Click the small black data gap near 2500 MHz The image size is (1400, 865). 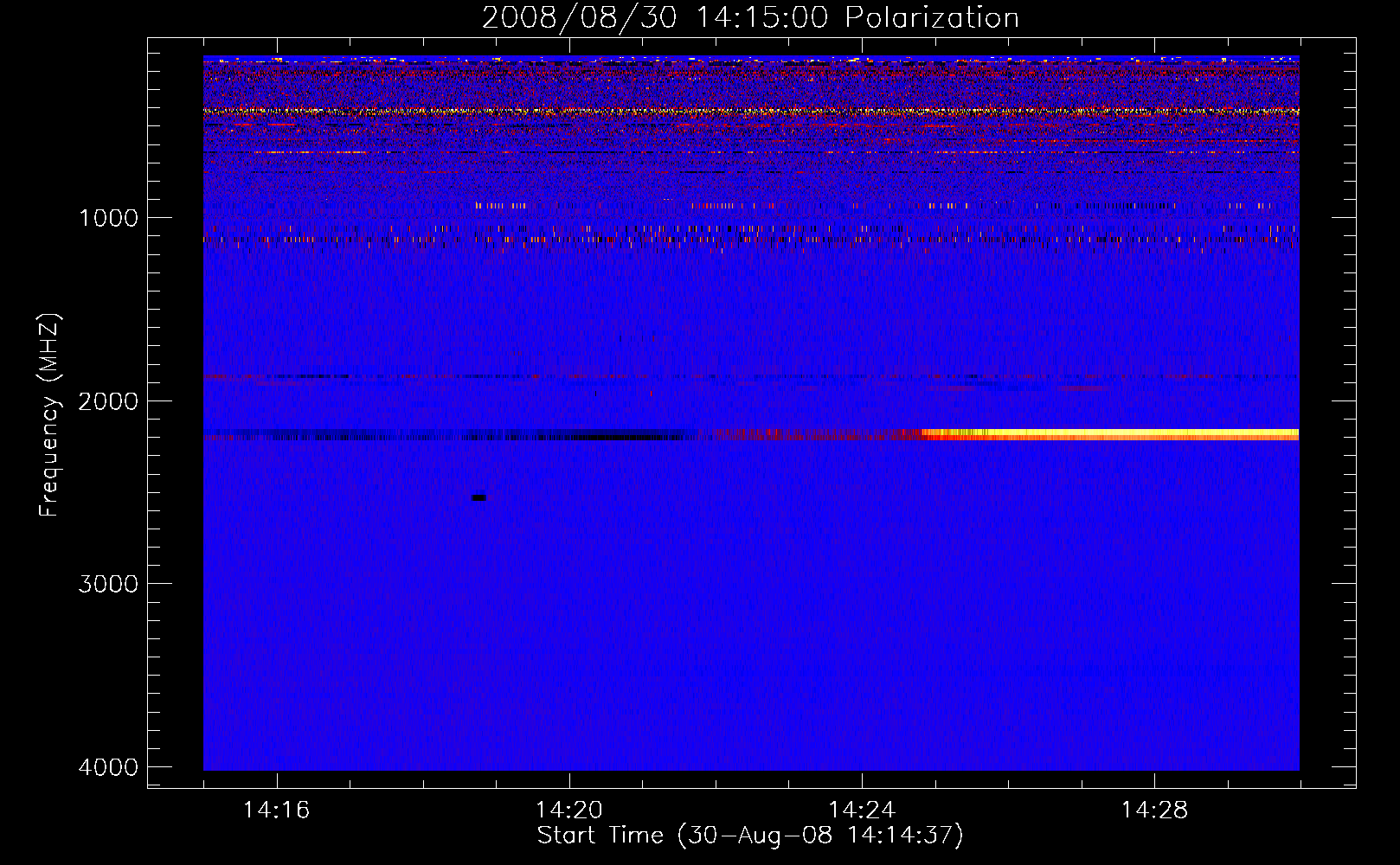pyautogui.click(x=478, y=497)
